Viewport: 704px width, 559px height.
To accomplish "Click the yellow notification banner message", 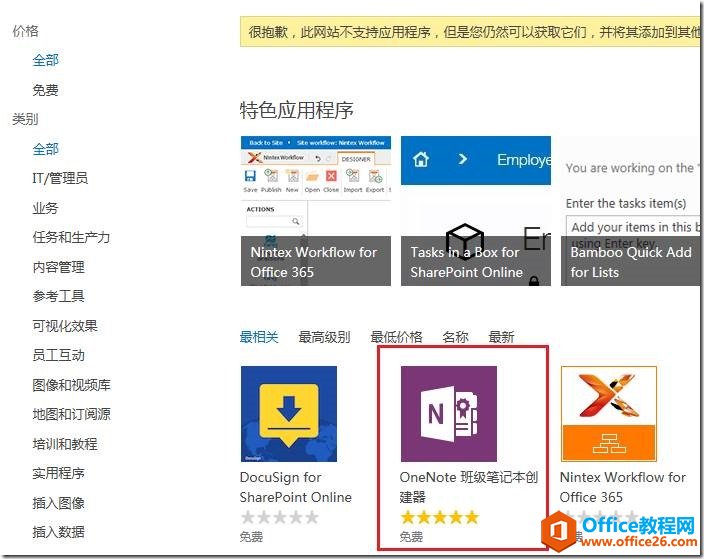I will click(x=471, y=31).
